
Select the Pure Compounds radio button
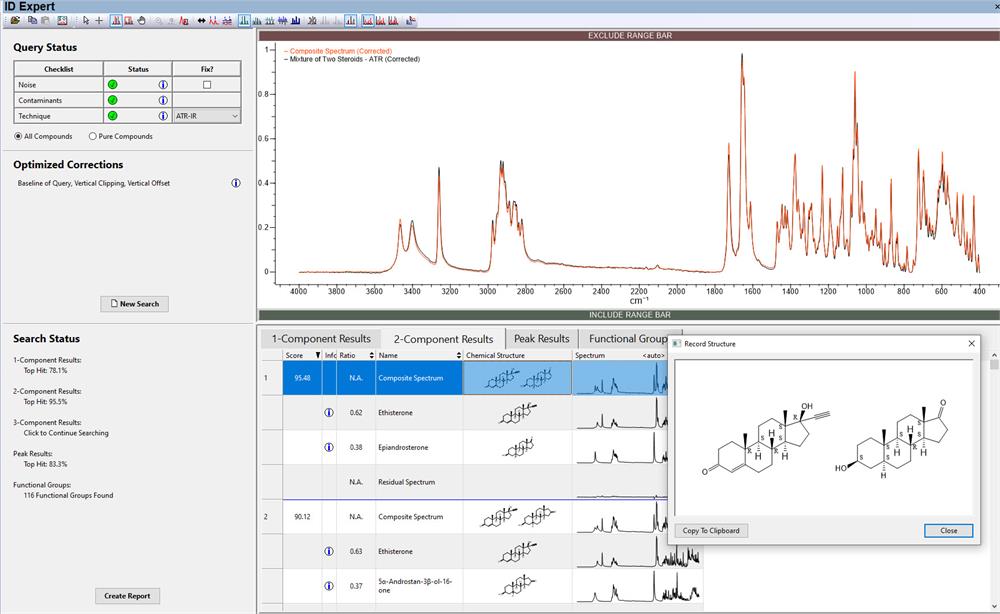(93, 136)
